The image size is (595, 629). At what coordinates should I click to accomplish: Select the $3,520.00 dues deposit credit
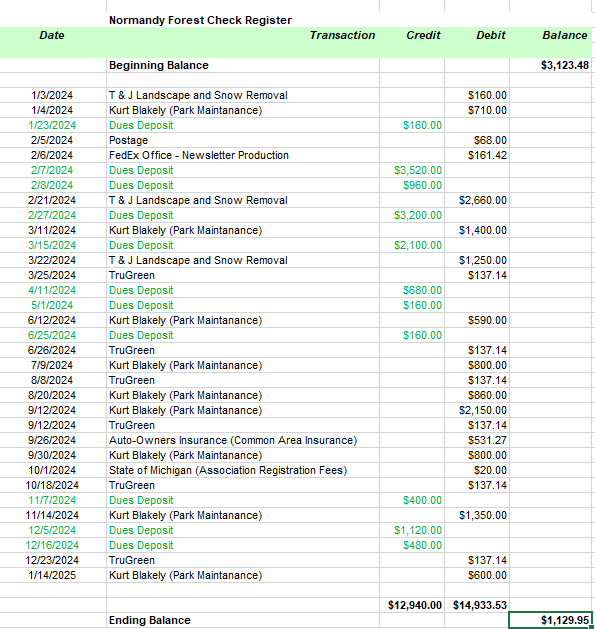(x=412, y=170)
